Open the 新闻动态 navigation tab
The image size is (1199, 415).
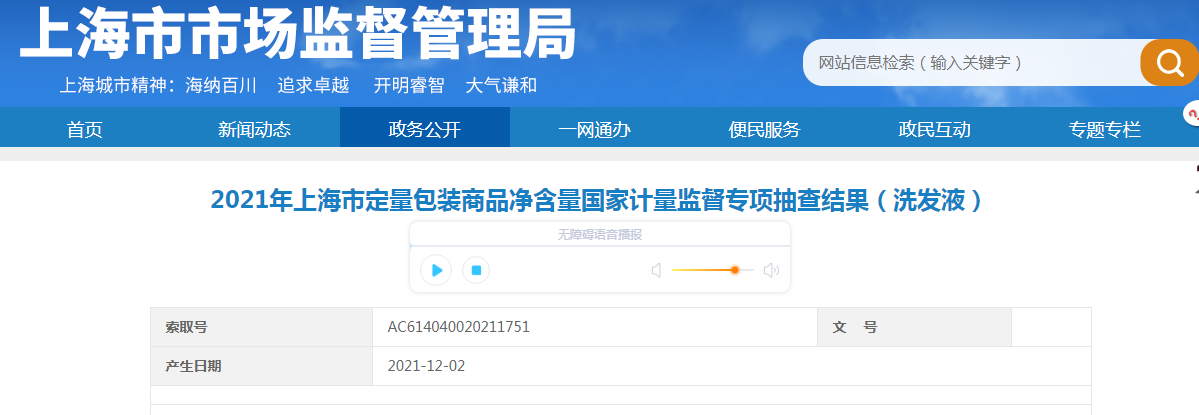click(255, 129)
